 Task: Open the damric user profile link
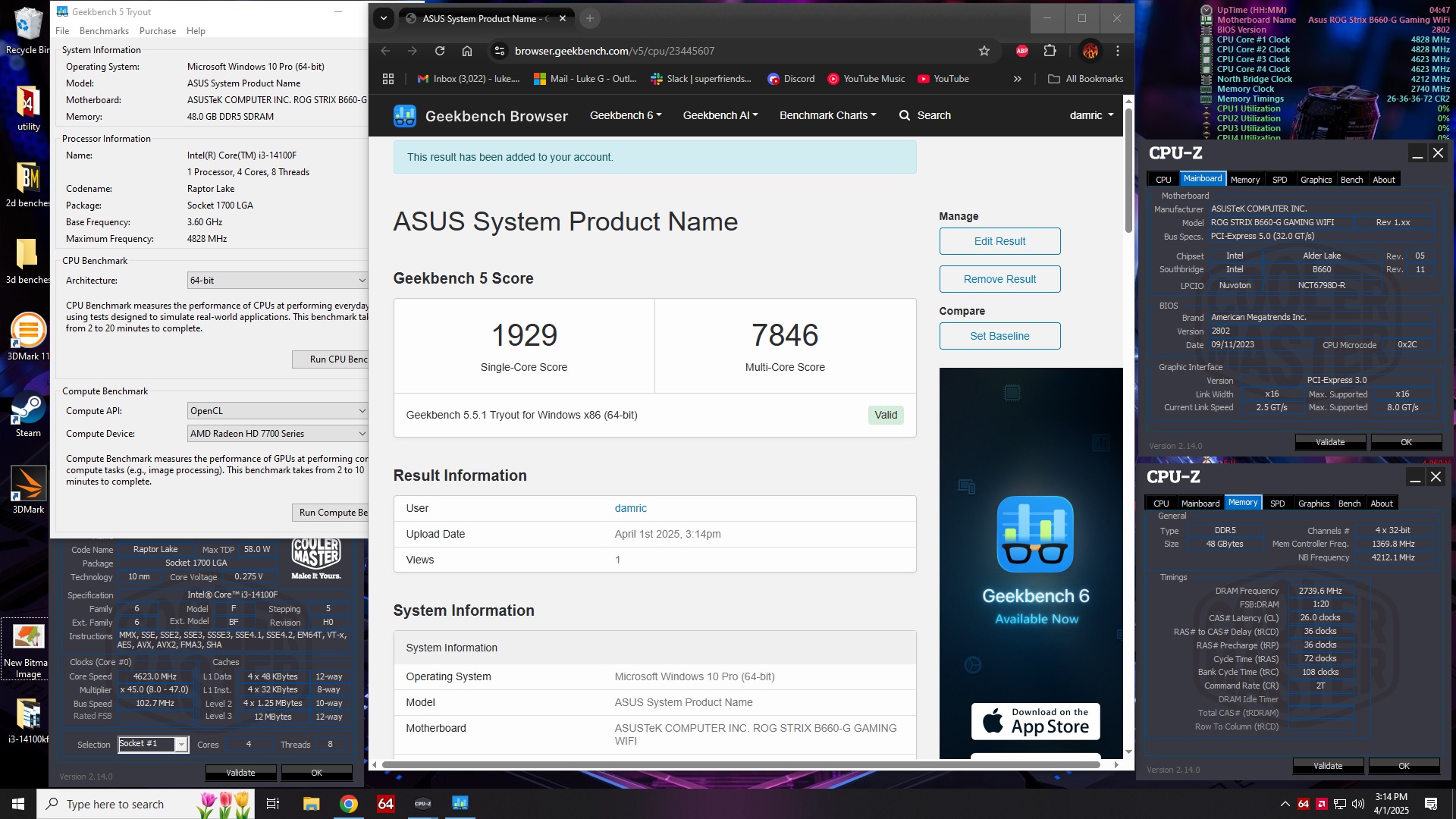pyautogui.click(x=630, y=508)
